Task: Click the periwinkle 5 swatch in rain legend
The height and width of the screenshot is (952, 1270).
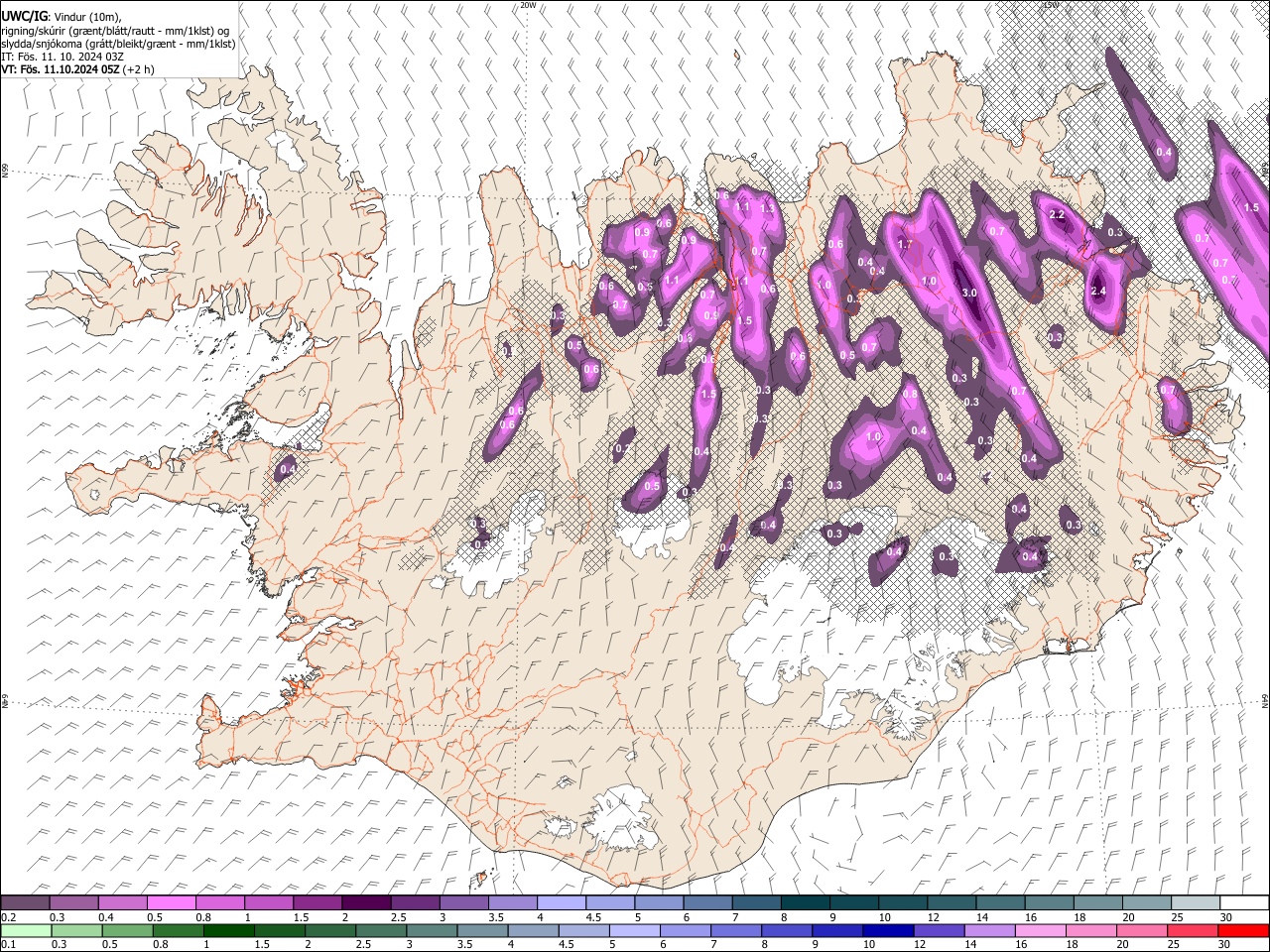Action: [634, 930]
